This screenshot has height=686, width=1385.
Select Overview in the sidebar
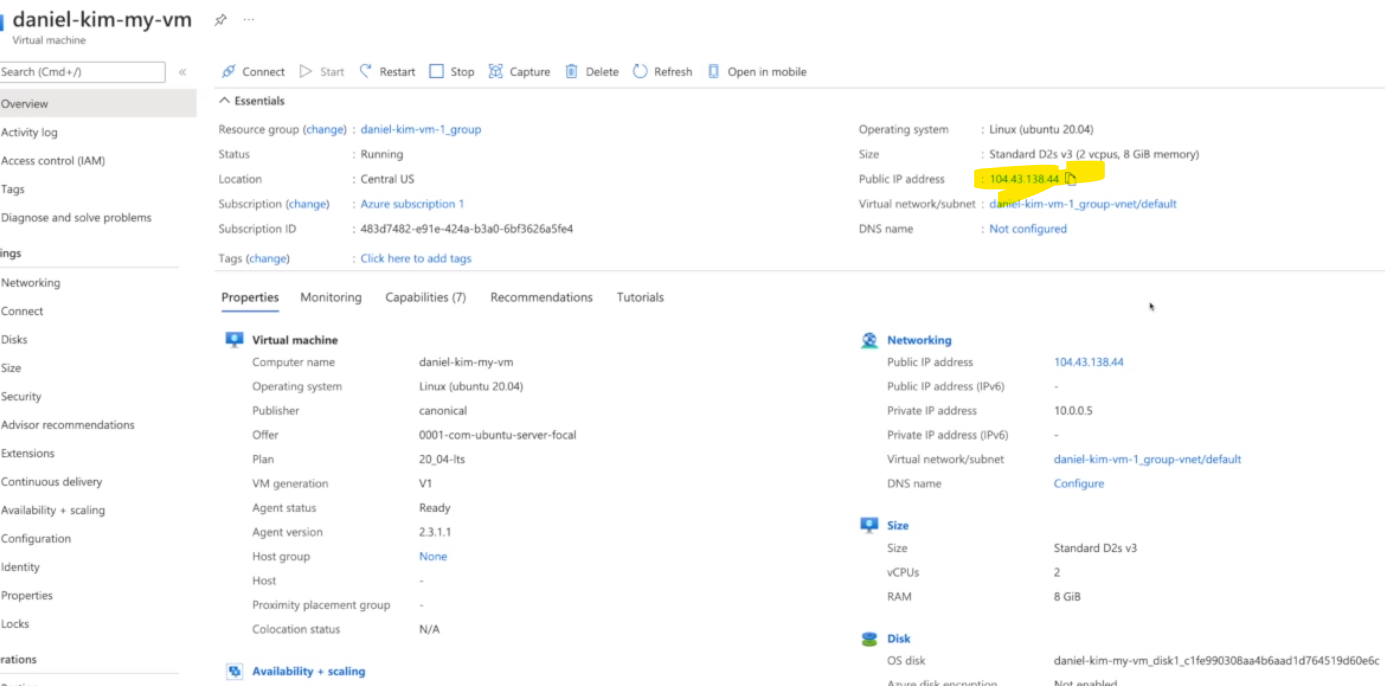coord(98,104)
